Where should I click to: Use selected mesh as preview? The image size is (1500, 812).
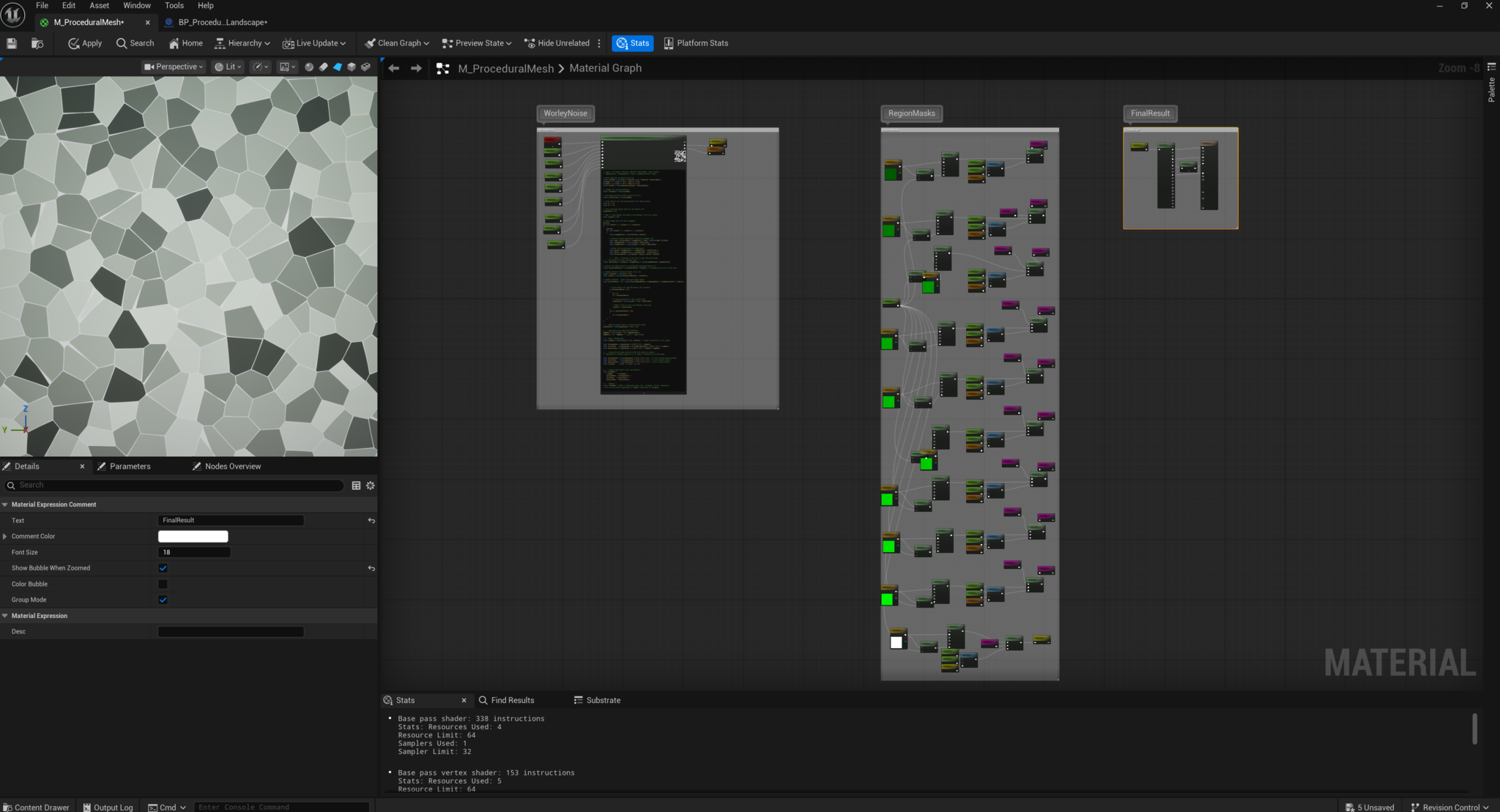pyautogui.click(x=365, y=67)
